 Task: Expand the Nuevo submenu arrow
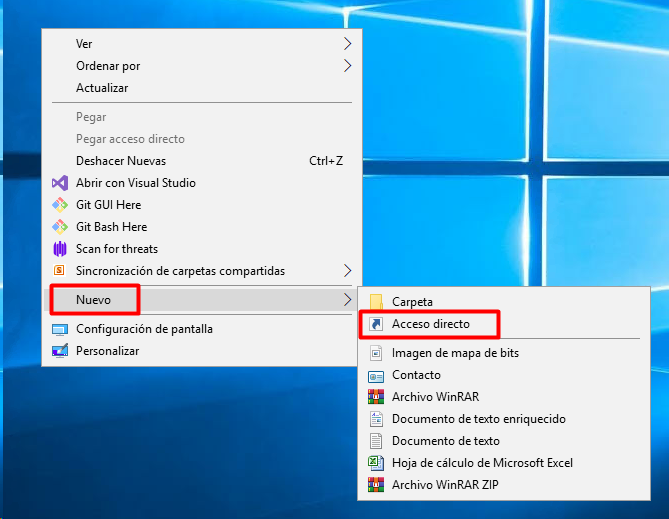347,300
